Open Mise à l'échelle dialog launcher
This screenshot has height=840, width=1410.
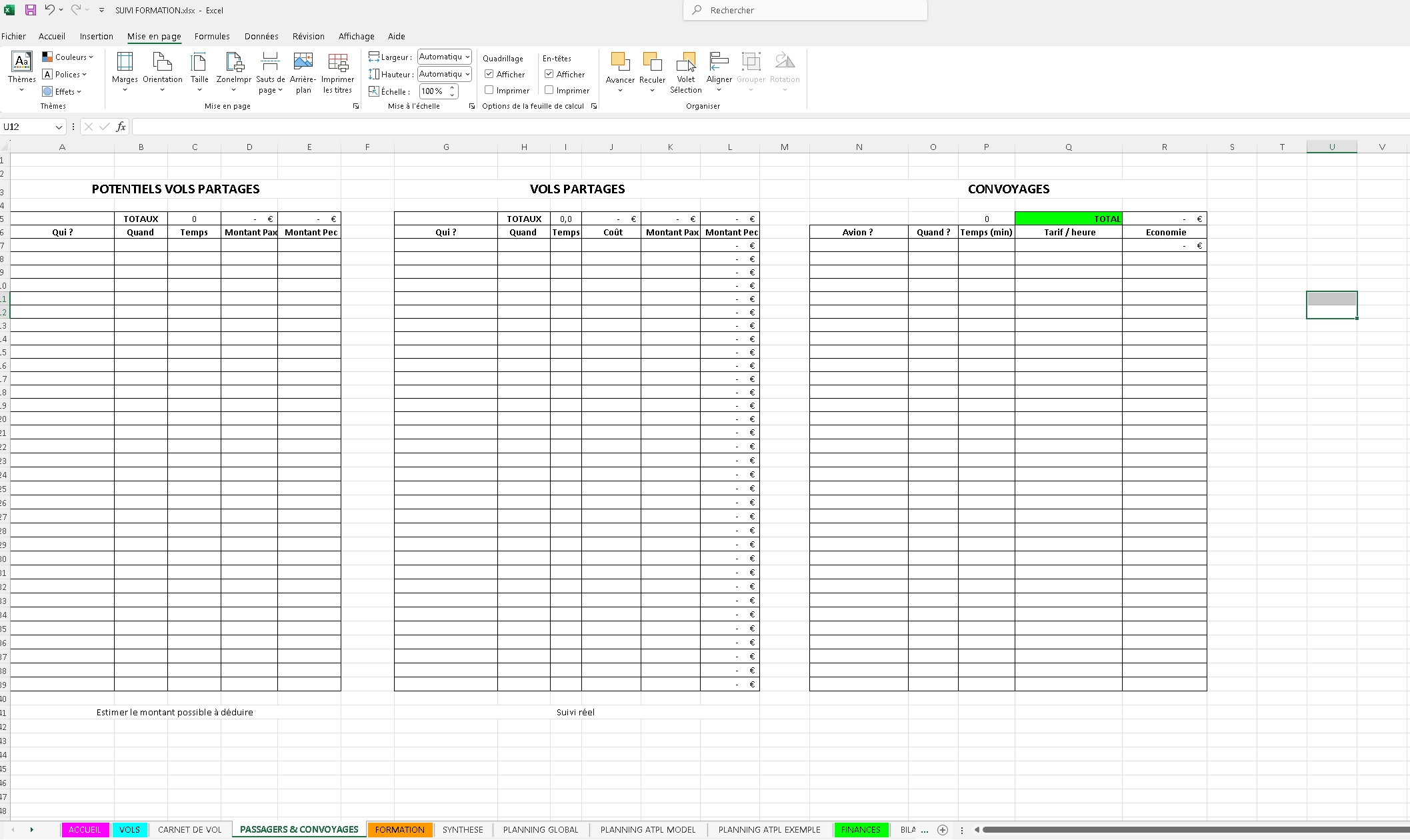pos(472,106)
